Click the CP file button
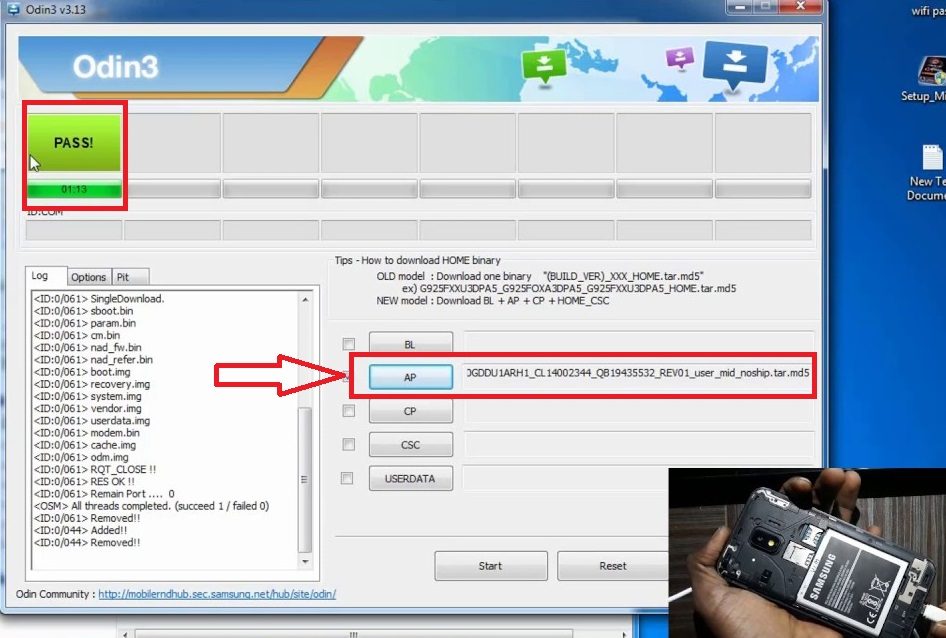Viewport: 946px width, 638px height. click(410, 411)
